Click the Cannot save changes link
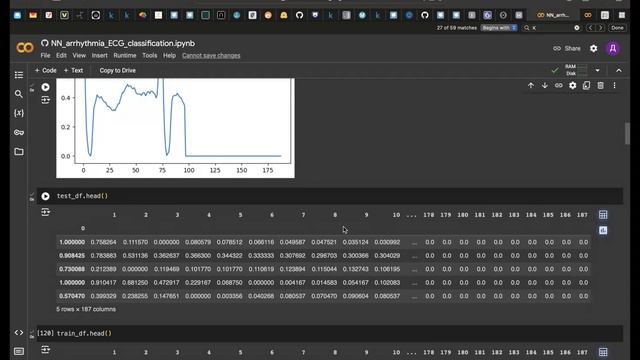 pos(211,56)
